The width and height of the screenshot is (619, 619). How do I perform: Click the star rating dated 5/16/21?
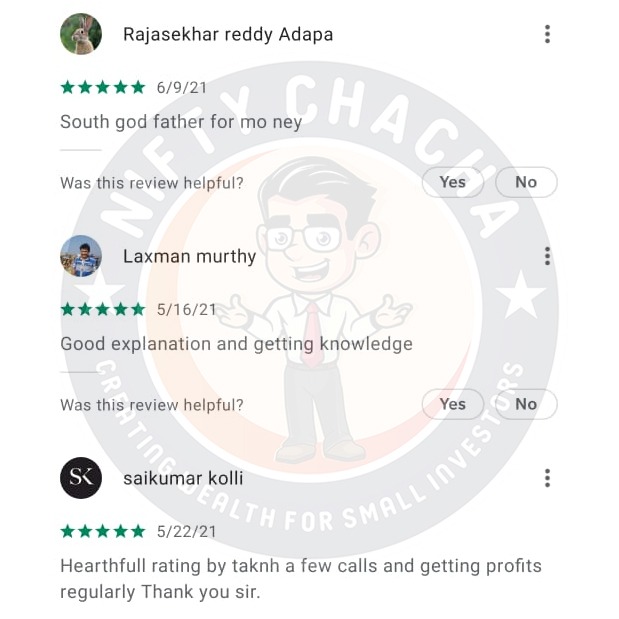pos(103,309)
